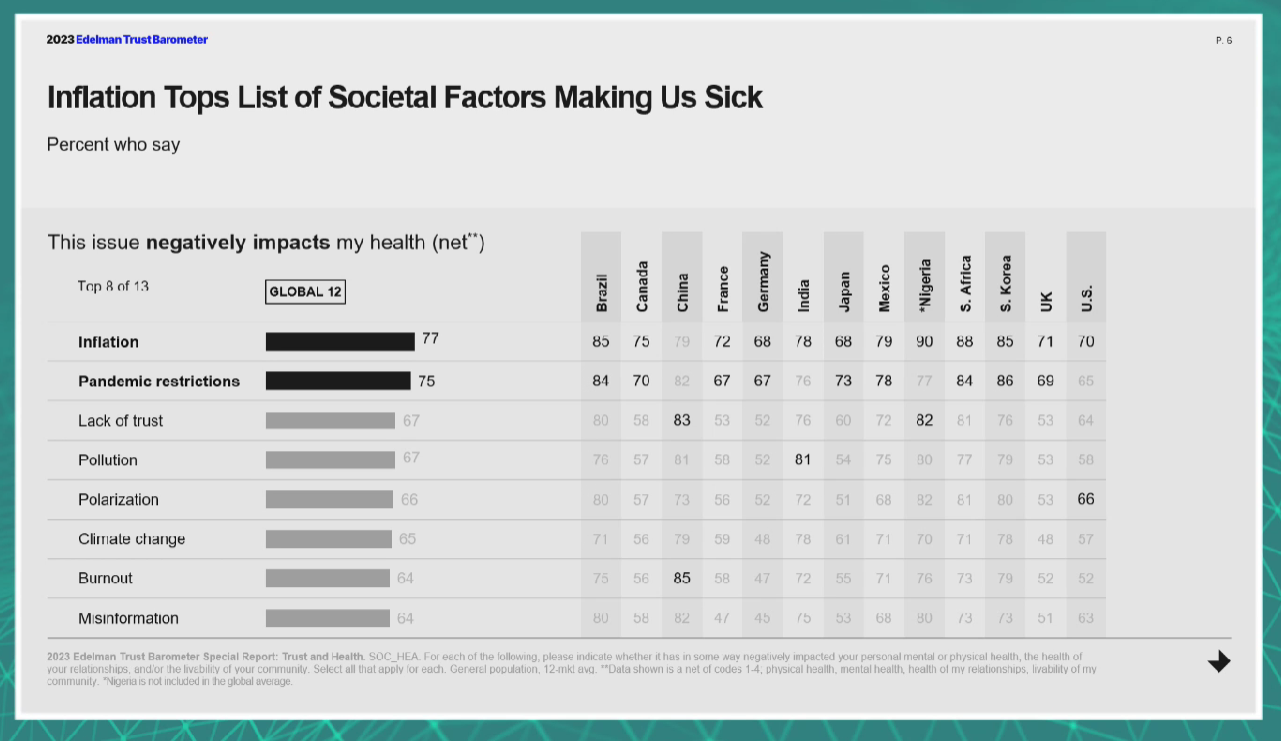
Task: Click the page number P. 6
Action: (1224, 41)
